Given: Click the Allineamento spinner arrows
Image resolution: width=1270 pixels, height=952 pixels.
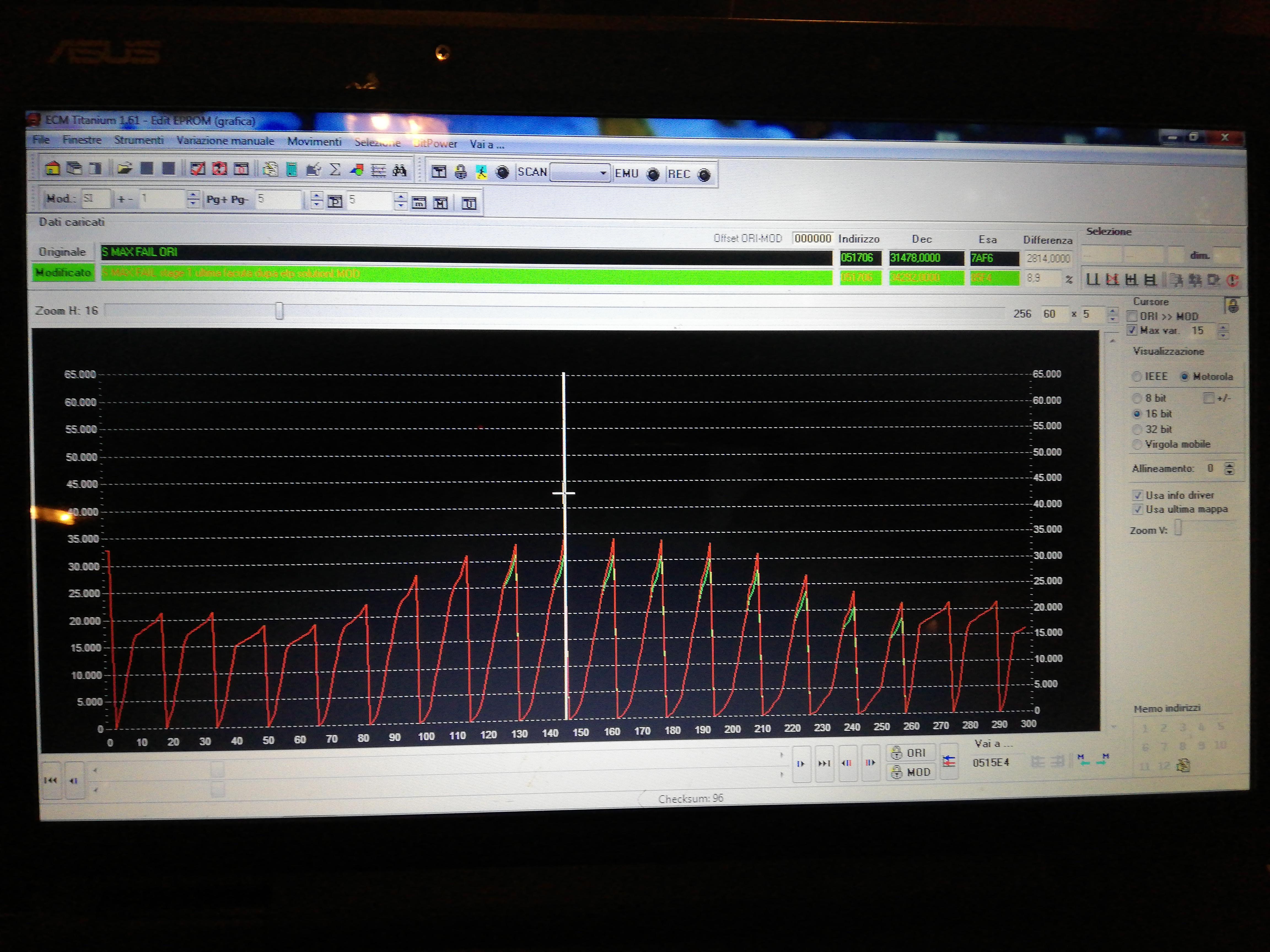Looking at the screenshot, I should coord(1229,468).
